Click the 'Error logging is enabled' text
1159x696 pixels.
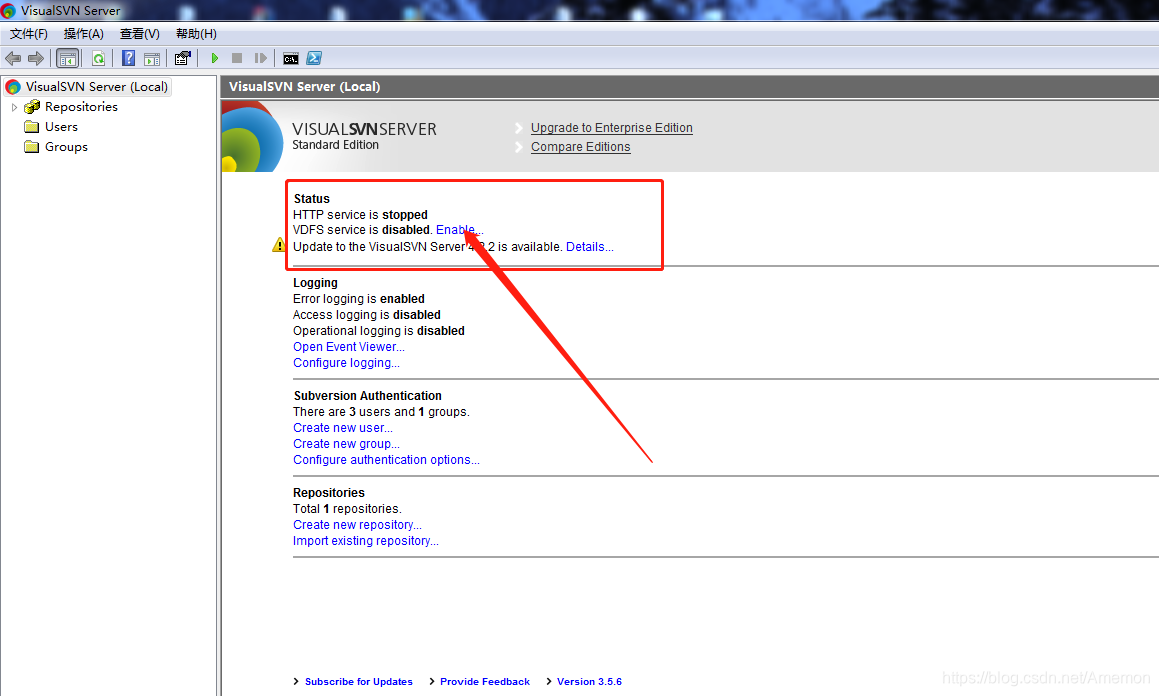358,298
